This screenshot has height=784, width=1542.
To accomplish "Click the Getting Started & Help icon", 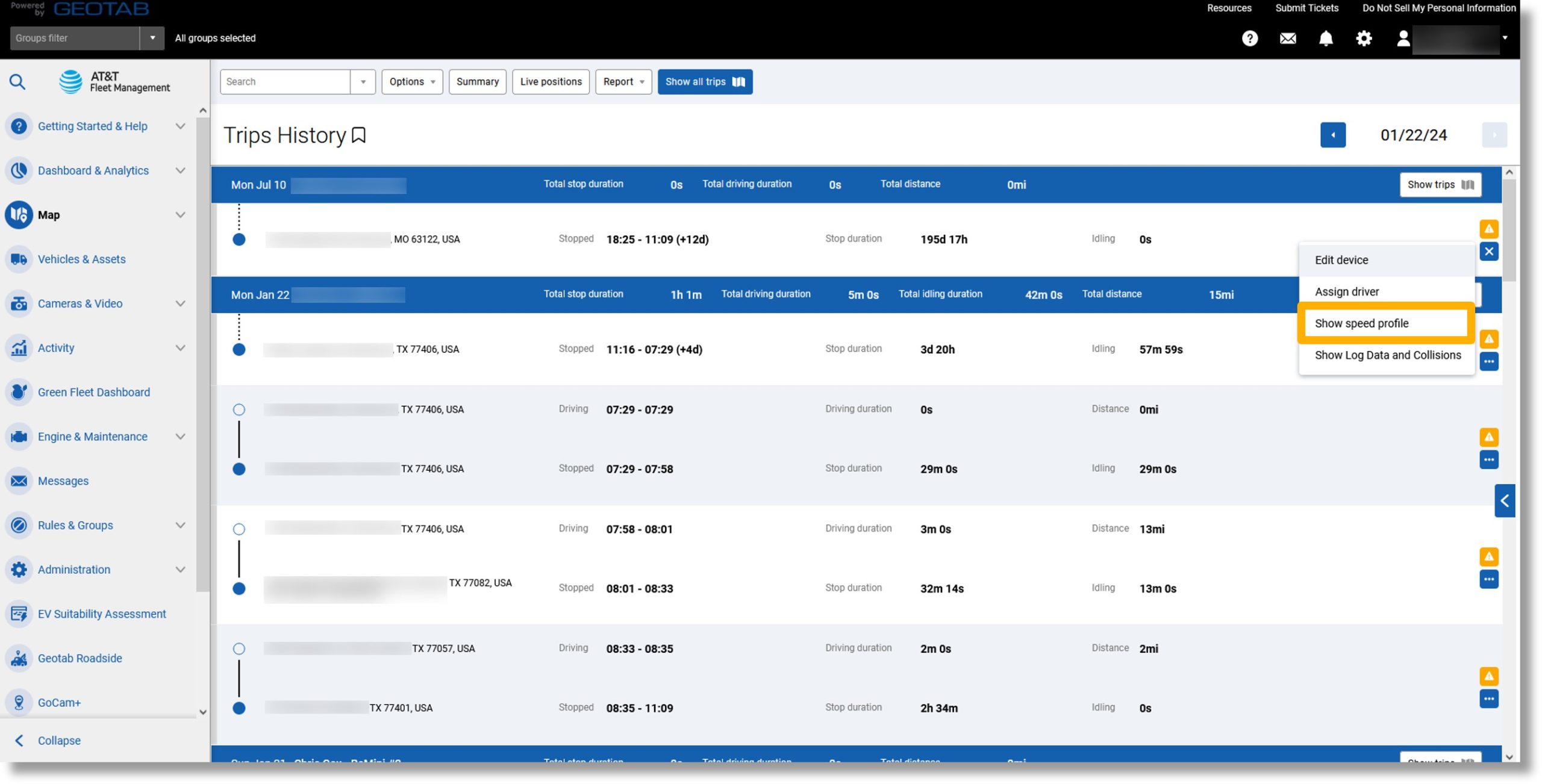I will (x=19, y=126).
